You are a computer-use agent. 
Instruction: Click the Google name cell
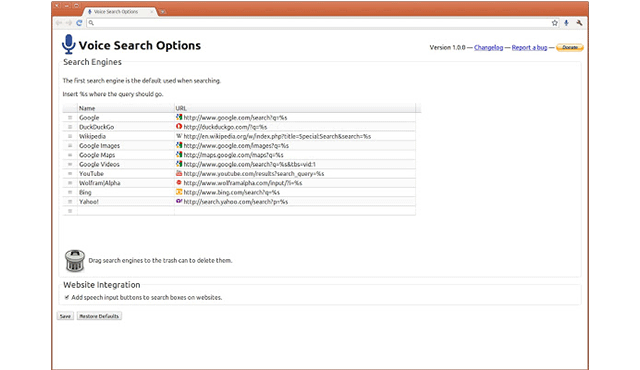pyautogui.click(x=126, y=117)
